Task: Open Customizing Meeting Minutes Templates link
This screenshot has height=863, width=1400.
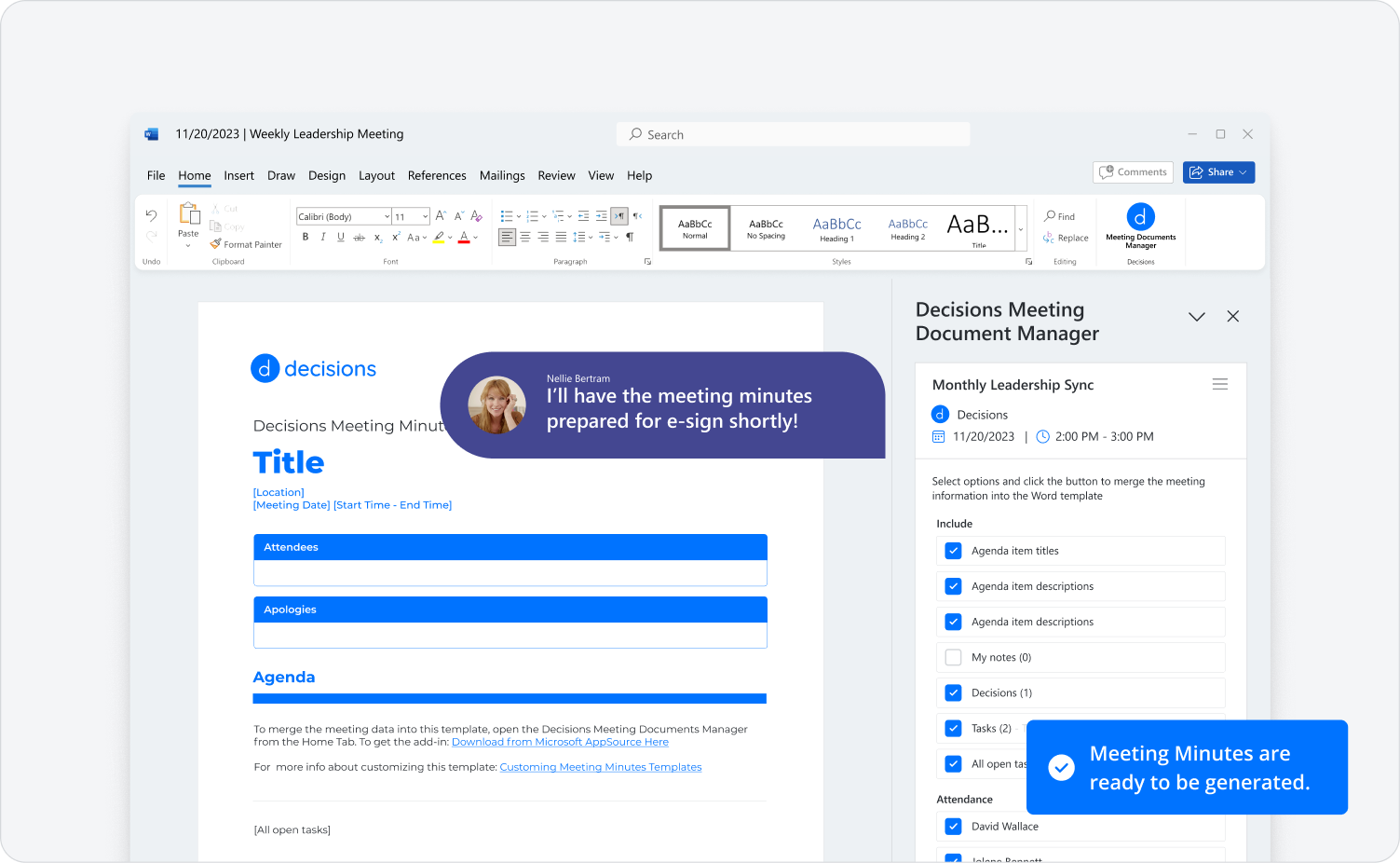Action: [601, 767]
